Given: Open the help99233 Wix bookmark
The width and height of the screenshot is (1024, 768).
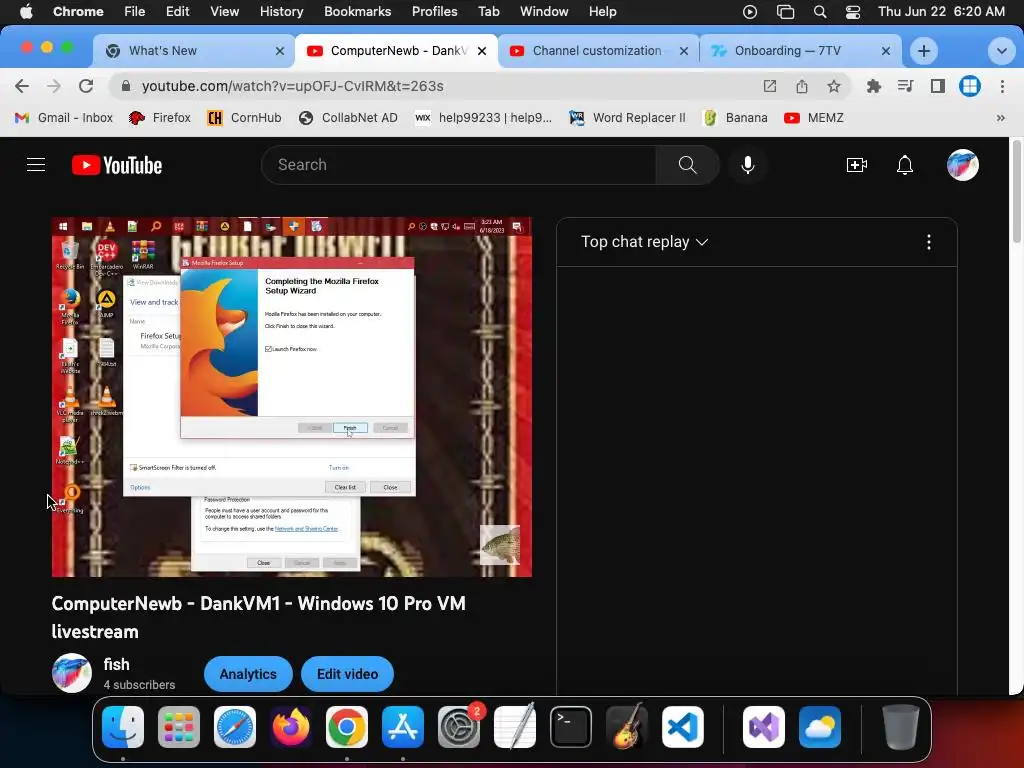Looking at the screenshot, I should pos(483,118).
